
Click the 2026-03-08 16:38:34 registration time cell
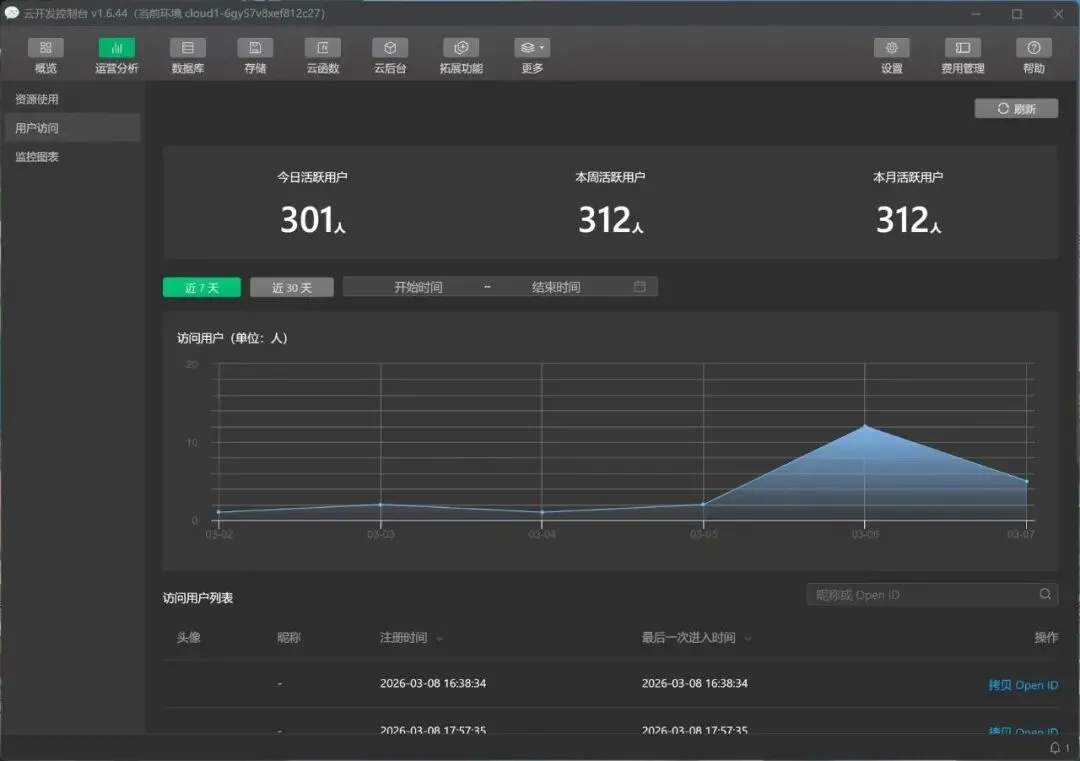tap(433, 683)
